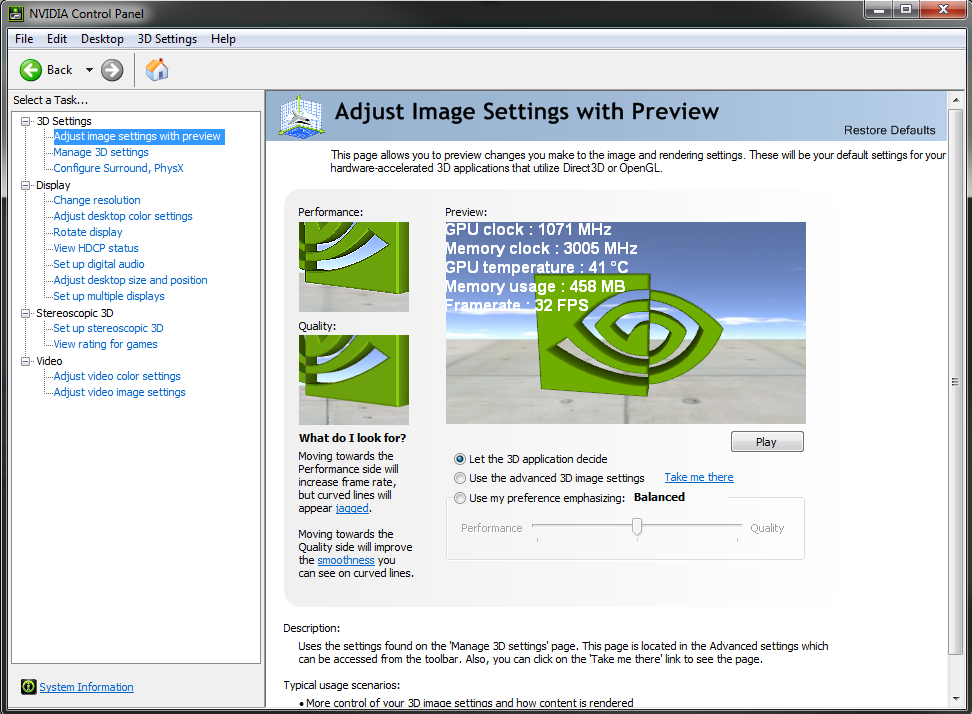This screenshot has height=714, width=972.
Task: Click the scrollbar down arrow
Action: coord(956,699)
